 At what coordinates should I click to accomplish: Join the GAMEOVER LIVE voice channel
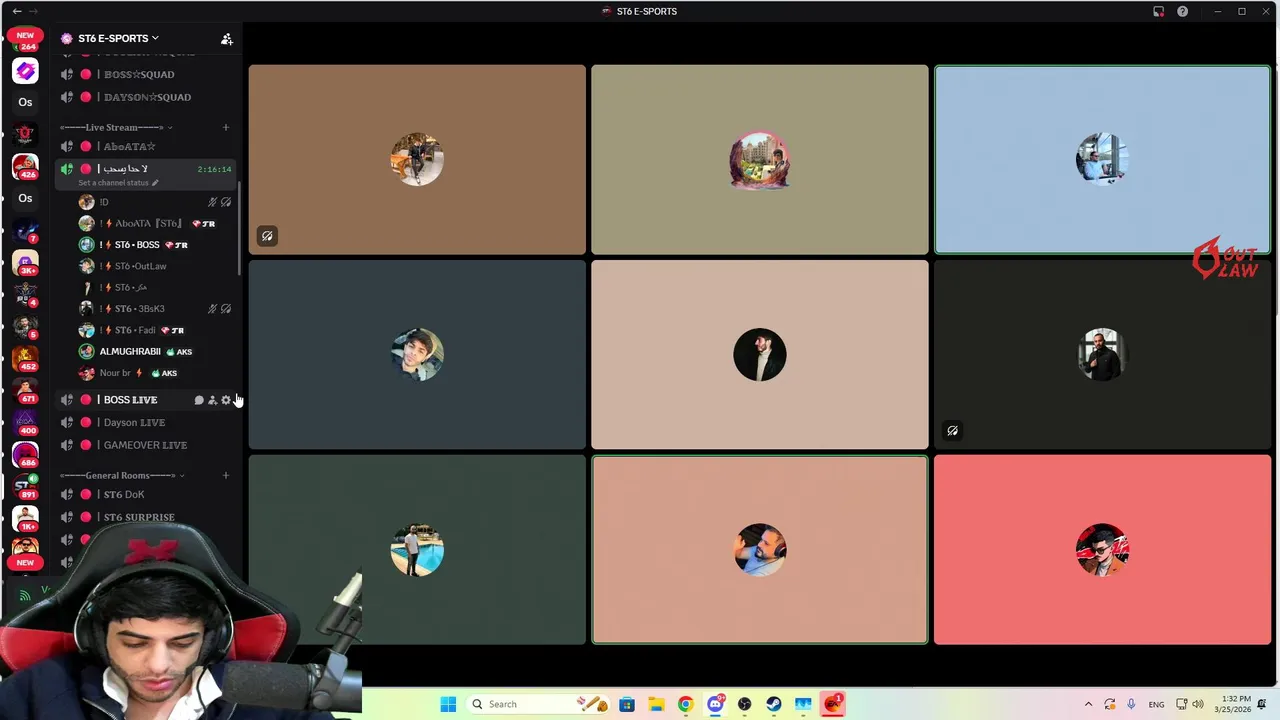pyautogui.click(x=145, y=445)
